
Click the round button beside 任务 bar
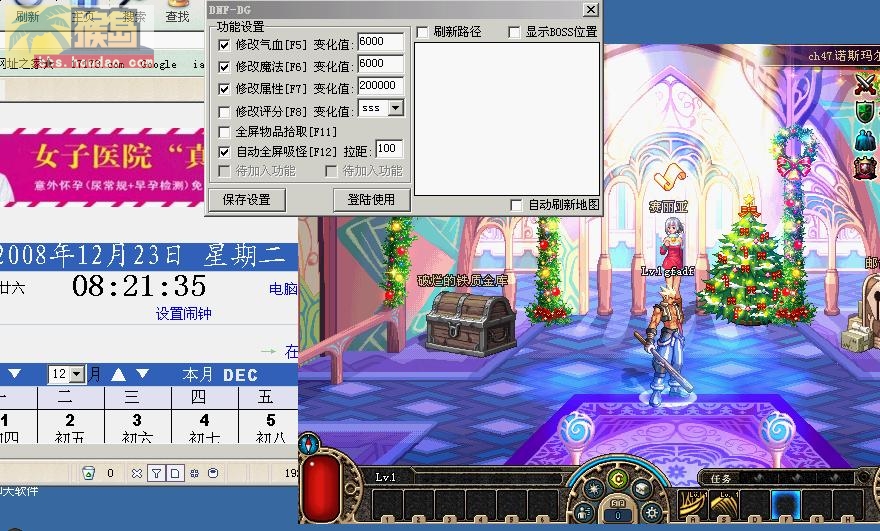tap(863, 478)
